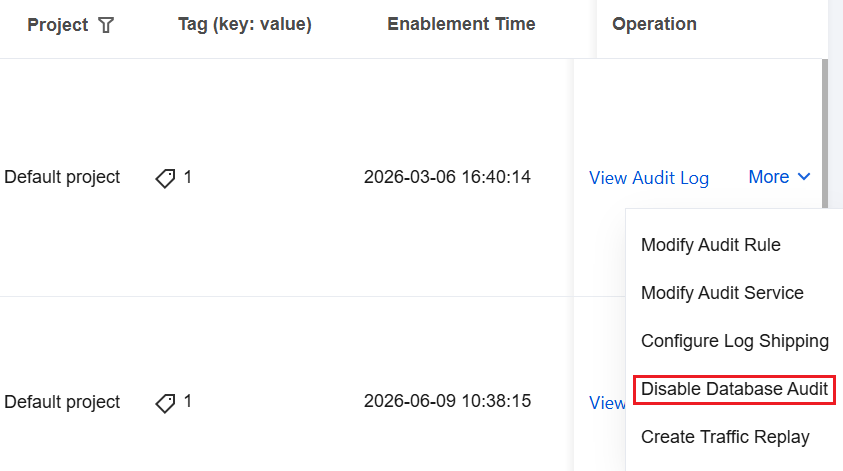
Task: Click Default project in the second row
Action: (x=62, y=402)
